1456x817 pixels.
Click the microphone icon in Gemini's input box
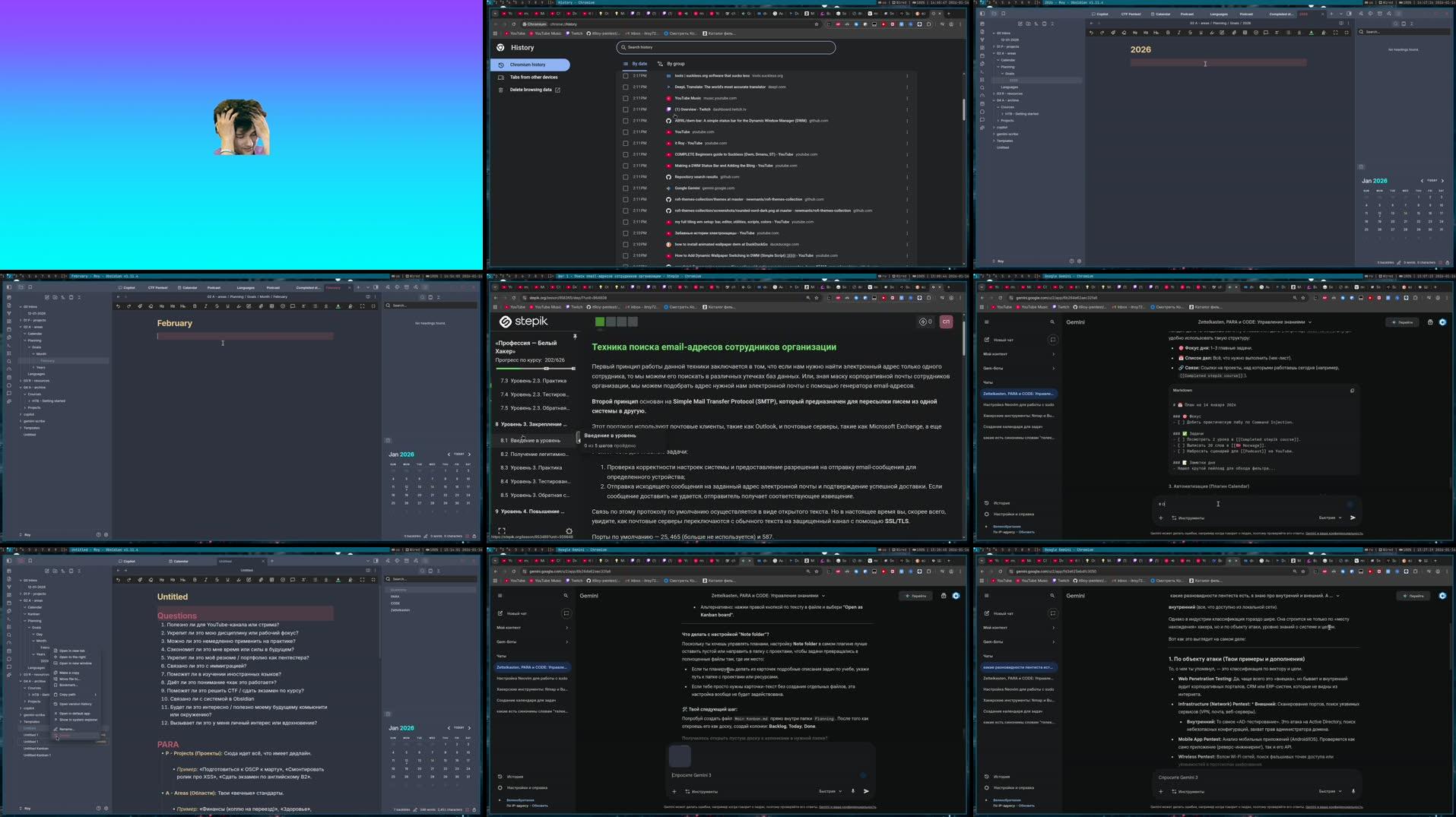[x=853, y=791]
